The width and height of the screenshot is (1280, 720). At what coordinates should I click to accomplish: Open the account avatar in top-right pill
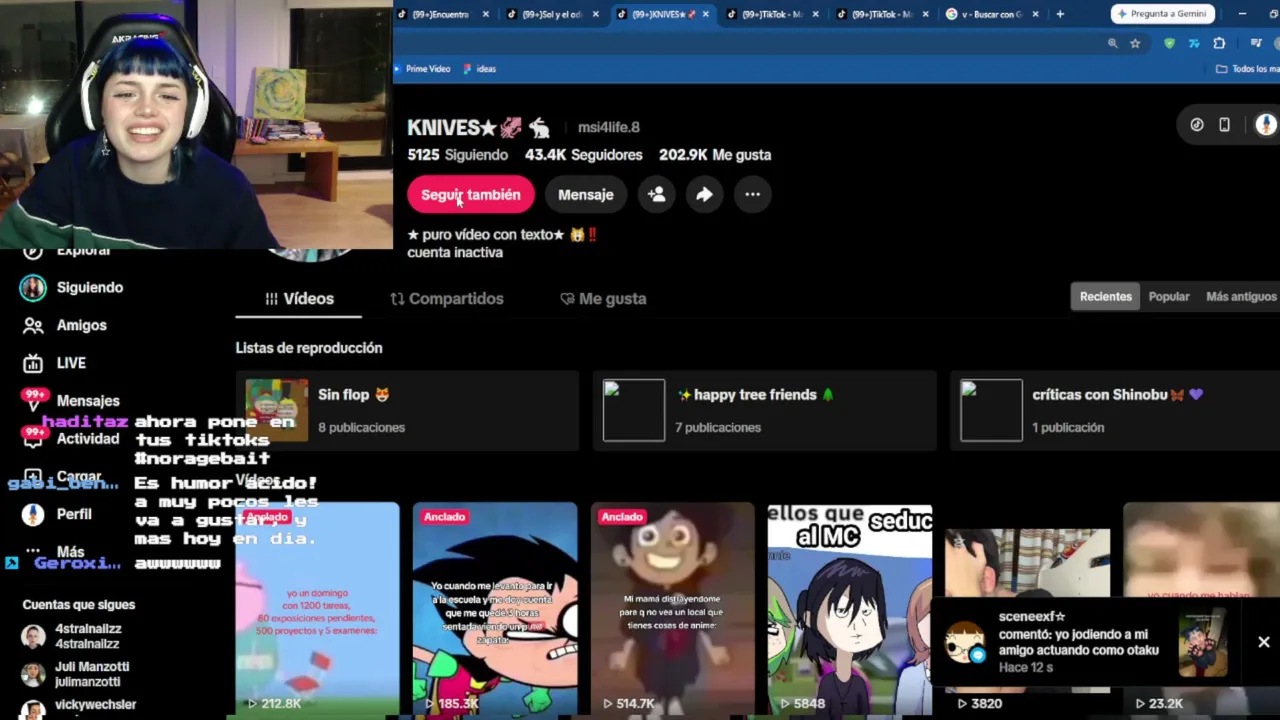[x=1266, y=125]
